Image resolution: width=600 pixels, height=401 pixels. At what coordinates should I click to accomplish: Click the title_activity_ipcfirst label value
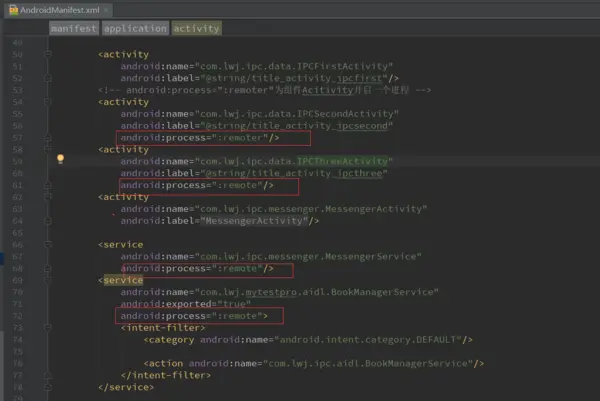coord(294,78)
